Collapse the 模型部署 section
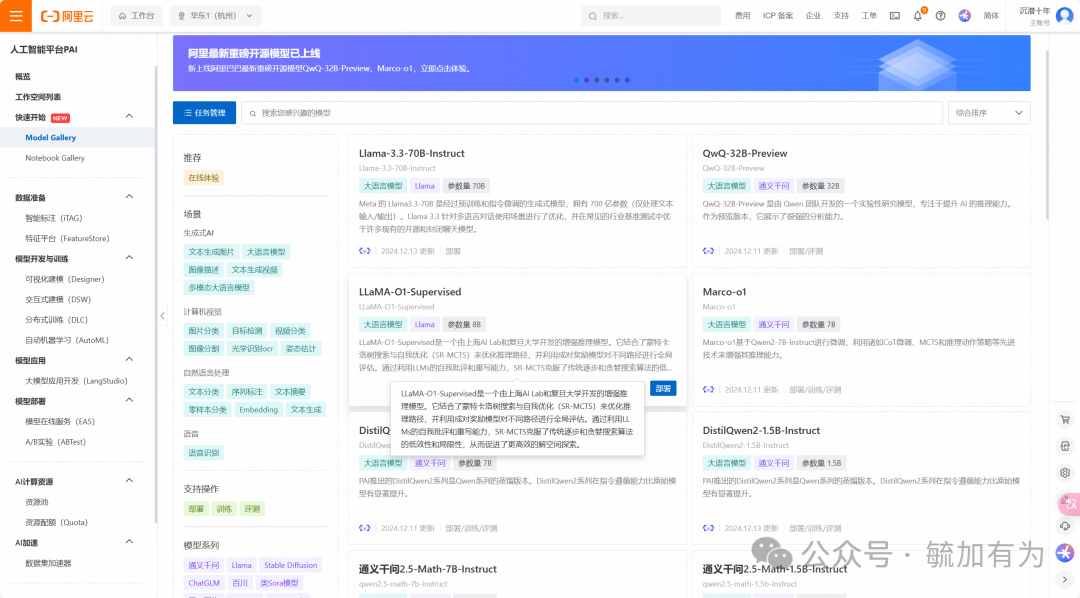This screenshot has height=598, width=1080. (129, 400)
